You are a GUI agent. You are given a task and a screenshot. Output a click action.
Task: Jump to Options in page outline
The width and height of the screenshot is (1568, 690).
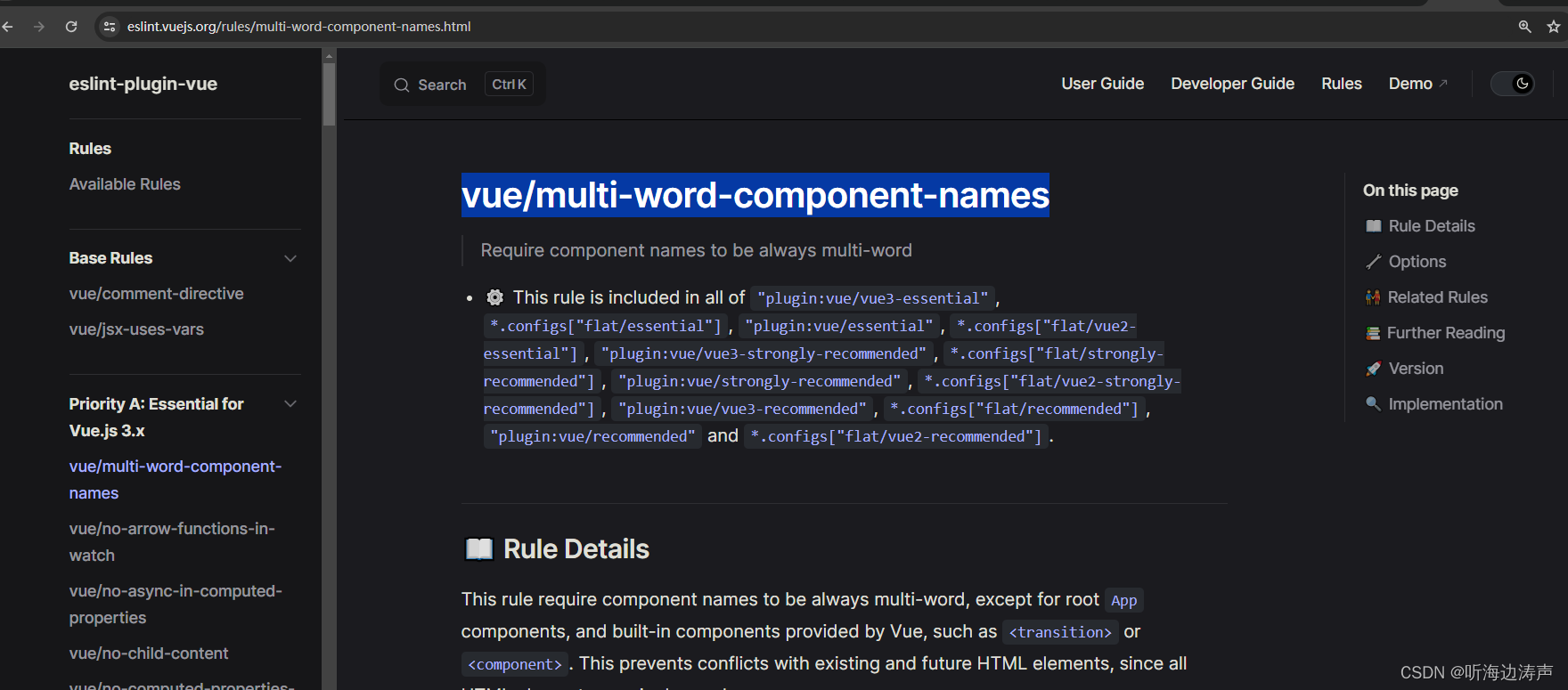1417,262
